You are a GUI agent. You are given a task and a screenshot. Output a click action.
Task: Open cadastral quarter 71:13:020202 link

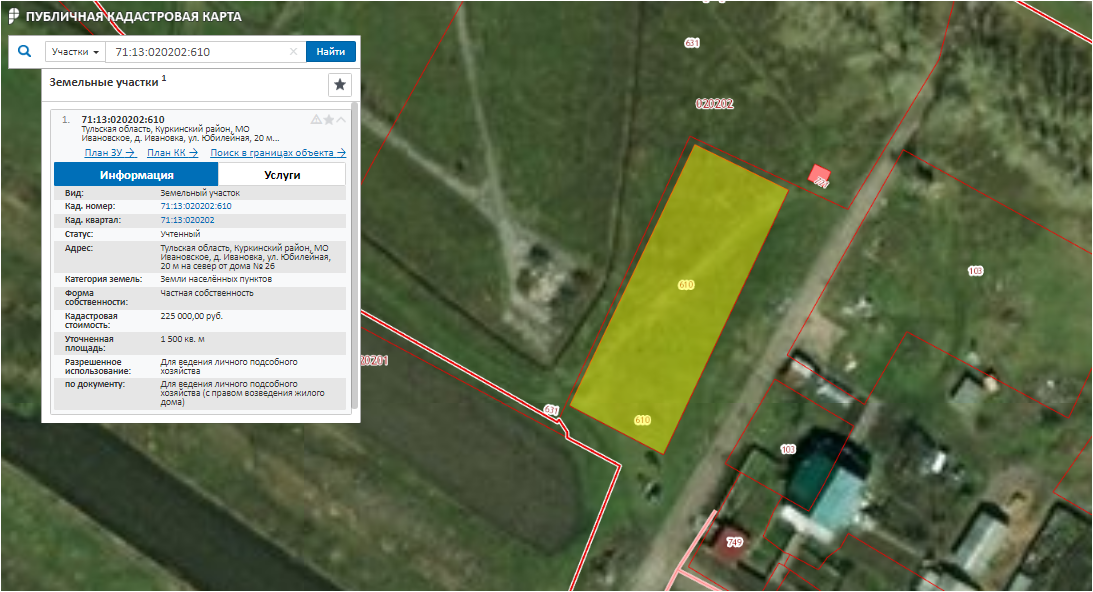click(187, 220)
